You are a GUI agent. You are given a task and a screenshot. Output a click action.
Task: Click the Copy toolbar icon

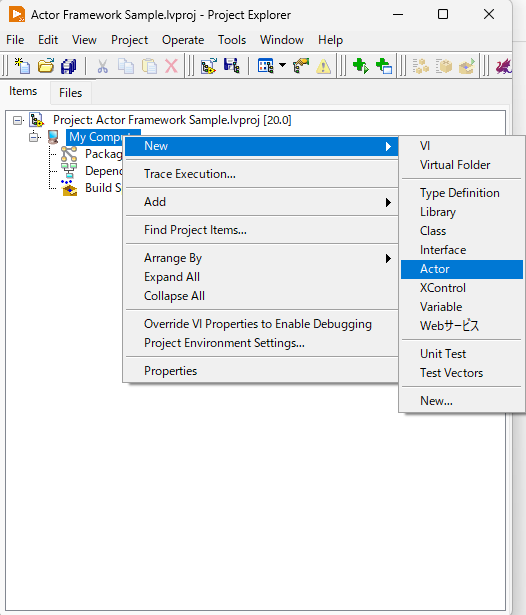point(126,66)
